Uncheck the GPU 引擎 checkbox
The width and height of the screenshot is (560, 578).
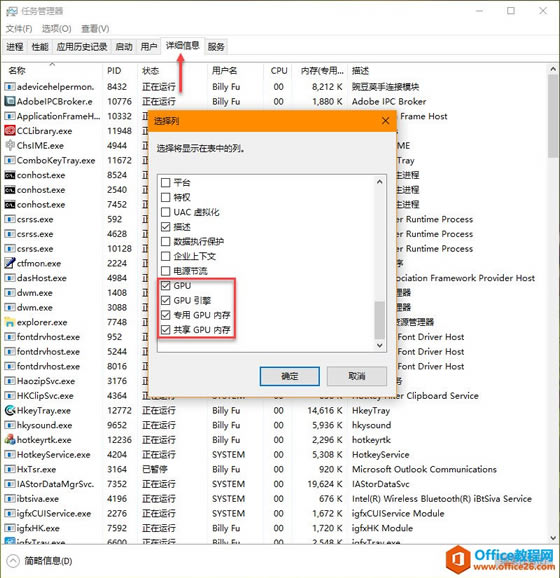pyautogui.click(x=166, y=300)
